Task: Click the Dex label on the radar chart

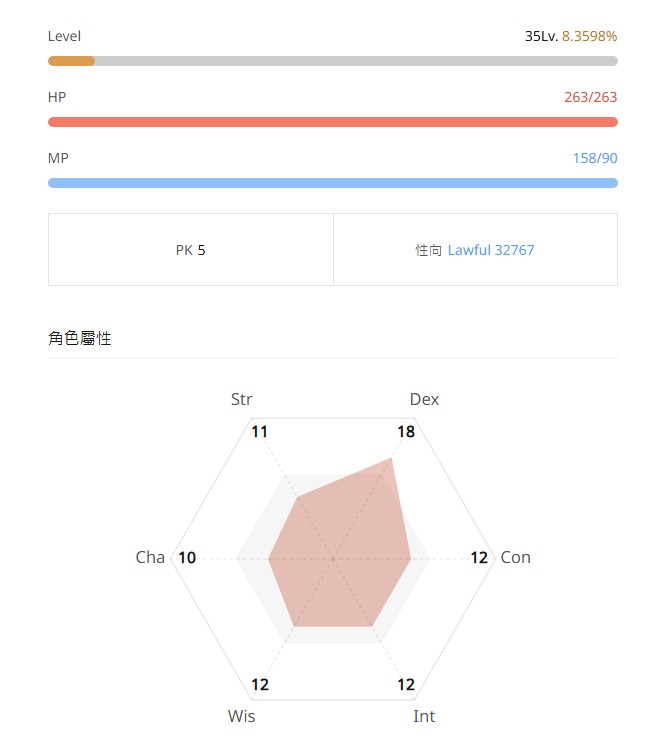Action: click(x=424, y=399)
